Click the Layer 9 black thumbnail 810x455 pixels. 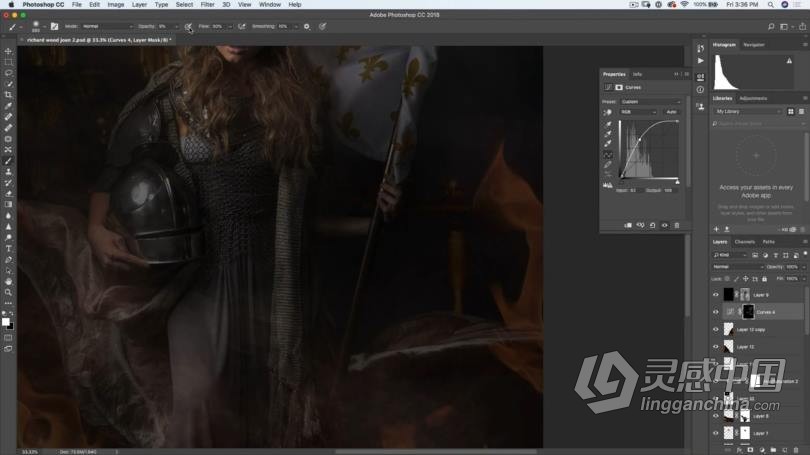click(728, 295)
